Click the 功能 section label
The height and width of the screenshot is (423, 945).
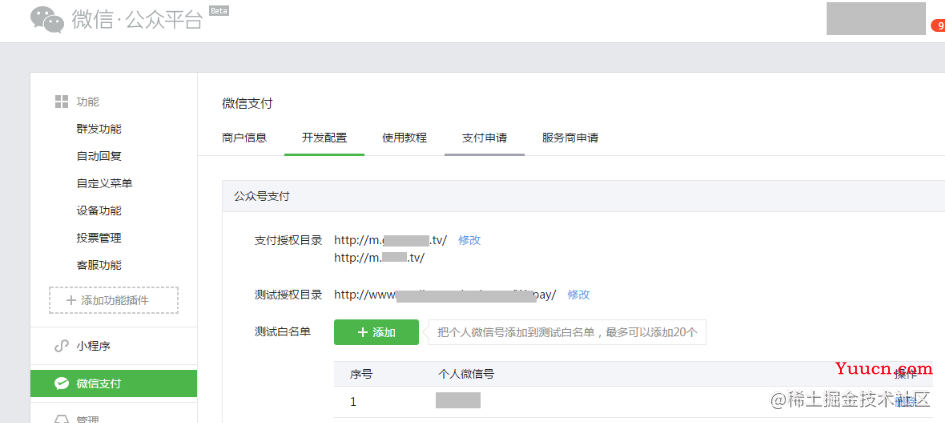click(x=87, y=101)
